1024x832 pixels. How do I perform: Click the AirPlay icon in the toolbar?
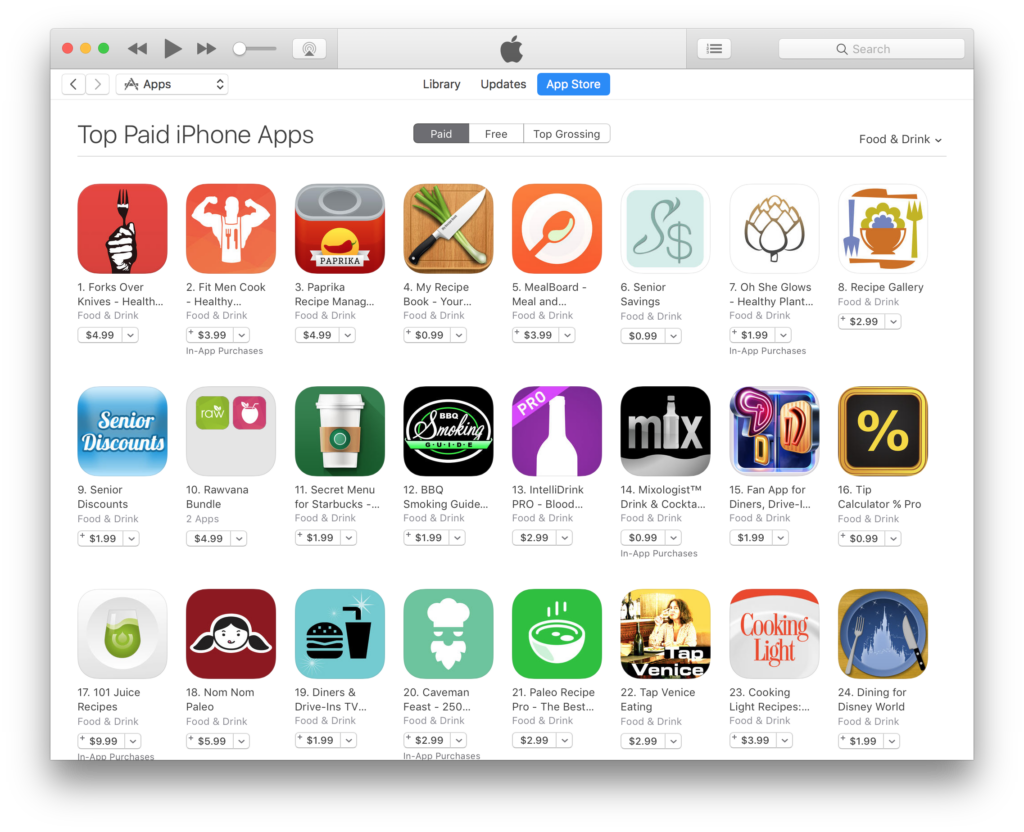pyautogui.click(x=310, y=49)
